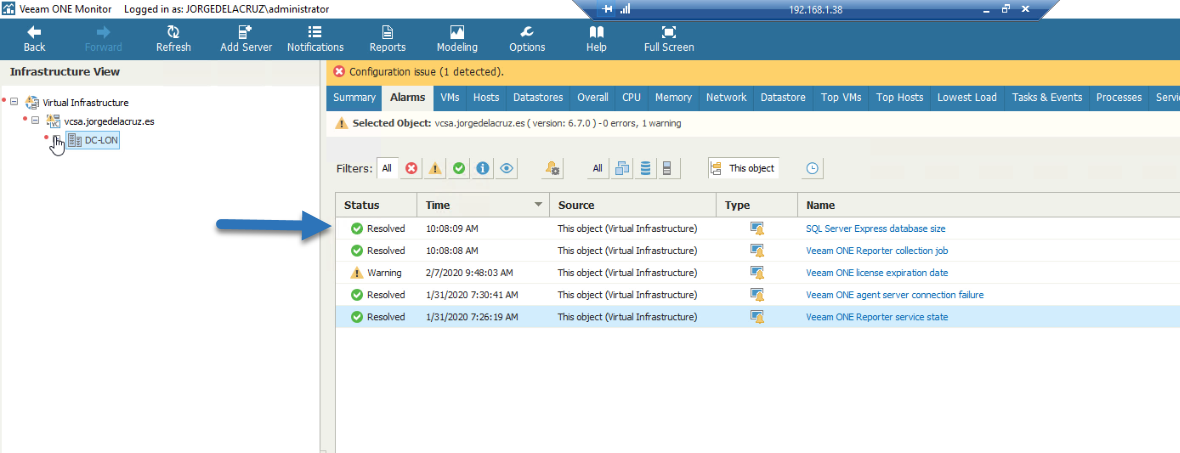Open 'Veeam ONE agent server connection failure' alarm

point(895,294)
